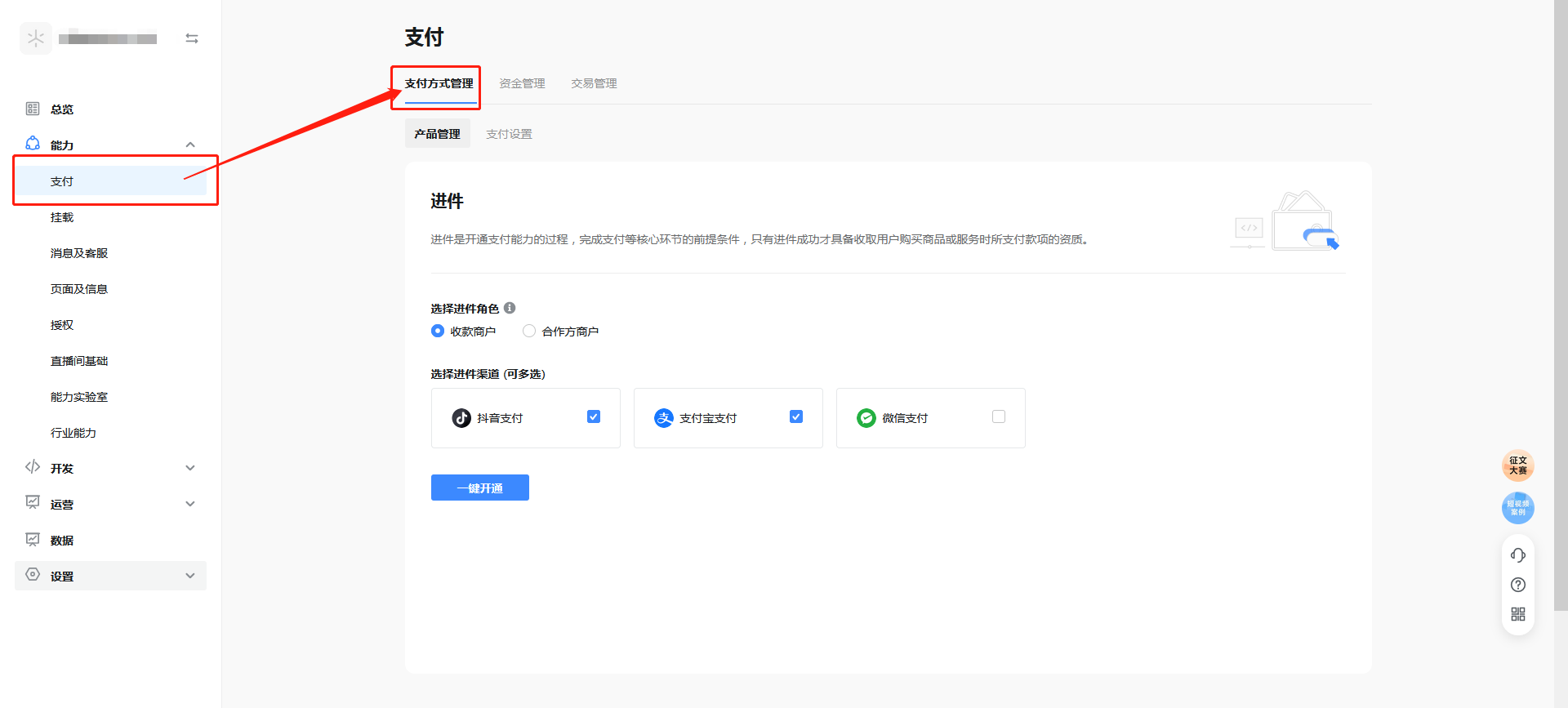Expand the 开发 menu chevron
Screen dimensions: 1568x708
tap(190, 468)
